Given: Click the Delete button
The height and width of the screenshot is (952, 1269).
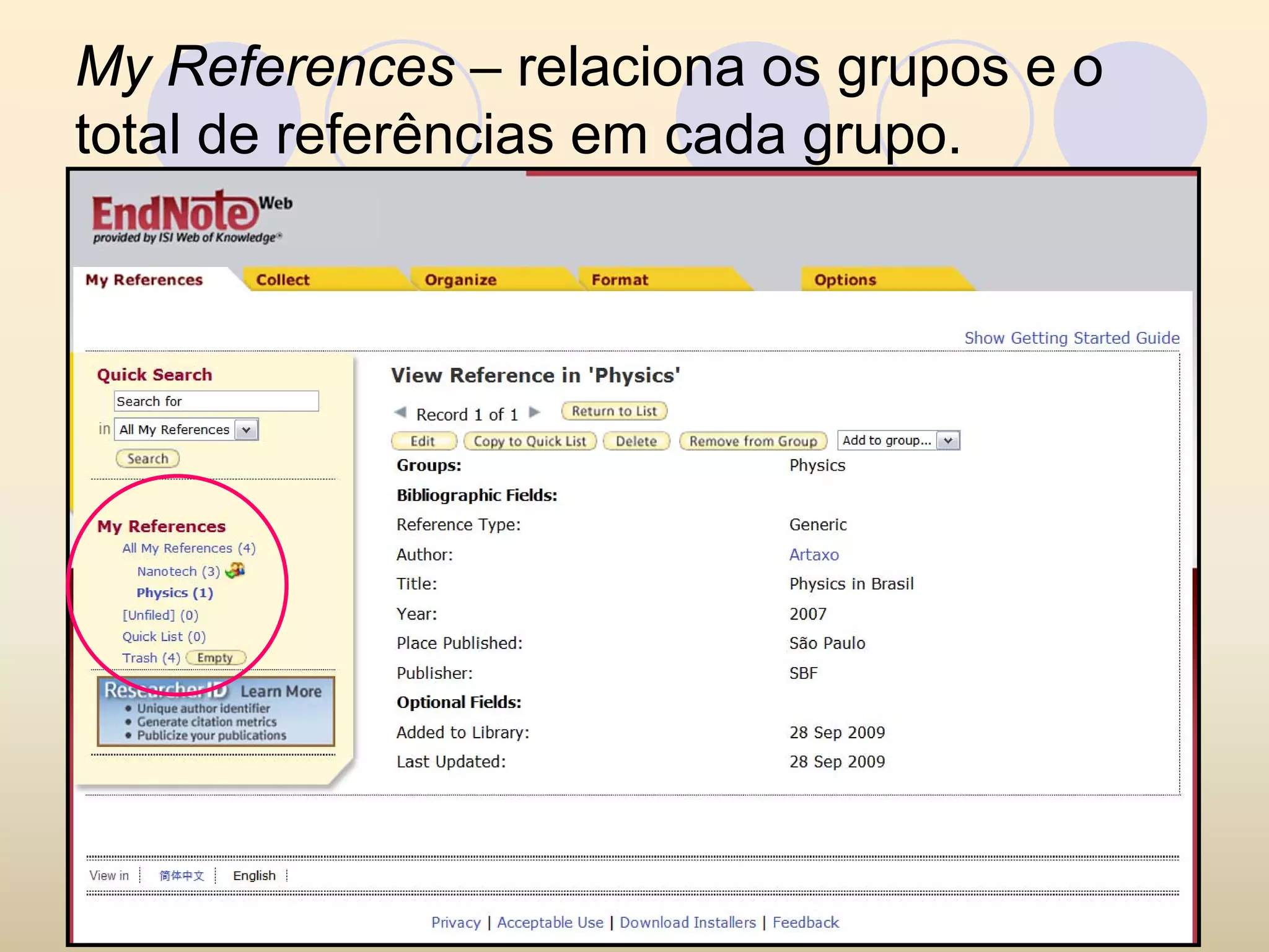Looking at the screenshot, I should point(636,441).
